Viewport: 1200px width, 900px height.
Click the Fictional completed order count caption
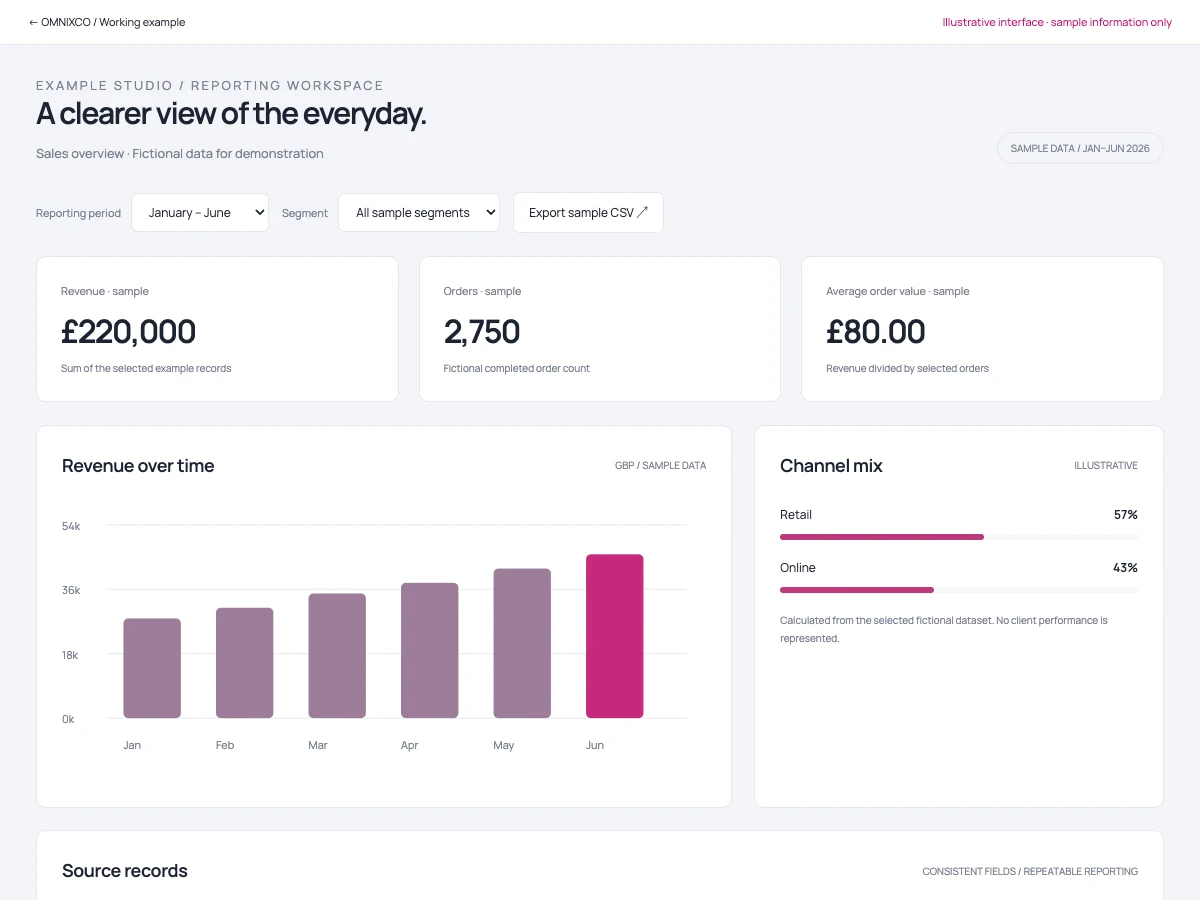point(517,369)
